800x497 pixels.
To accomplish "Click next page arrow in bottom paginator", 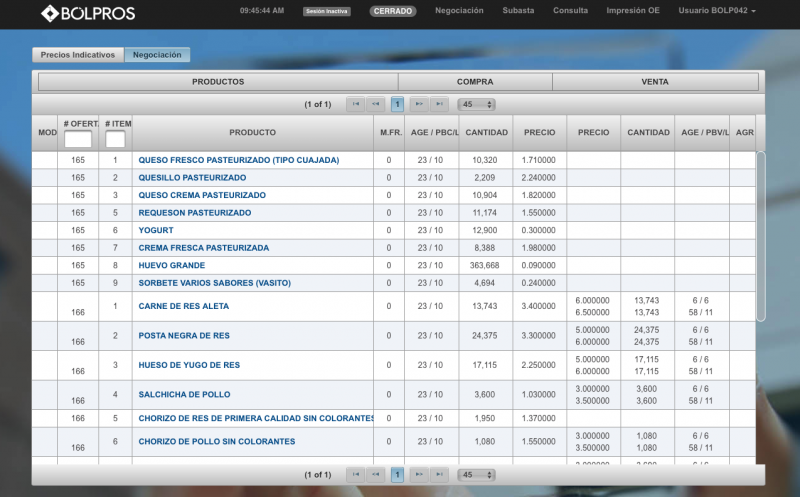I will point(419,474).
